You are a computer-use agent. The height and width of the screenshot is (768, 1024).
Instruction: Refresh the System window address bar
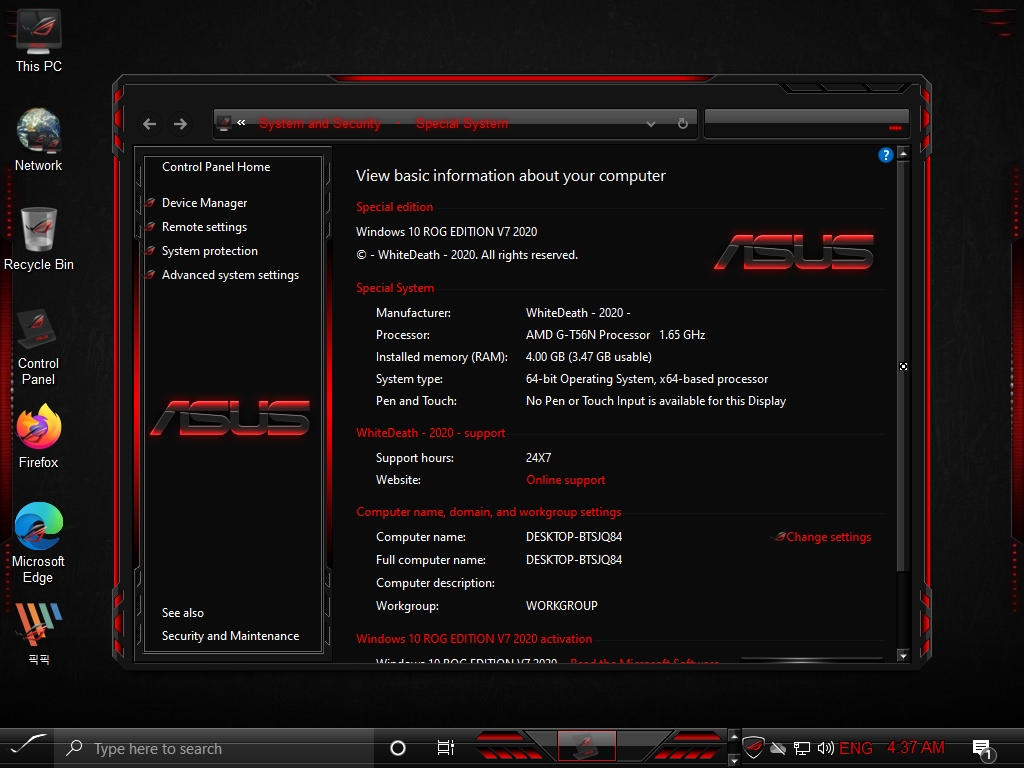pos(682,123)
